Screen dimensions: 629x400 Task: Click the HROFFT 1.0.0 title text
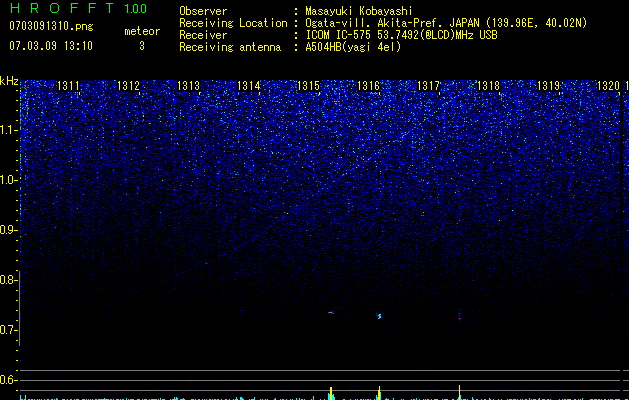click(x=78, y=8)
